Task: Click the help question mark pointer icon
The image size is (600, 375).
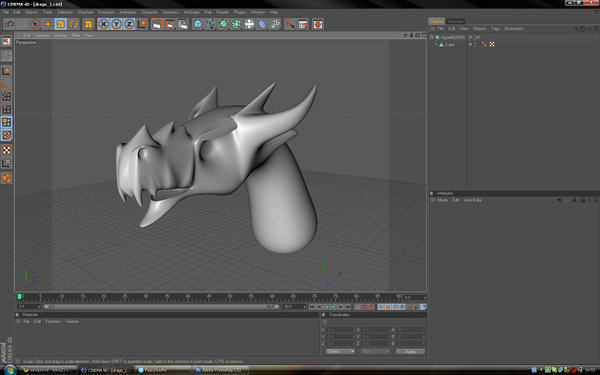Action: coord(290,24)
